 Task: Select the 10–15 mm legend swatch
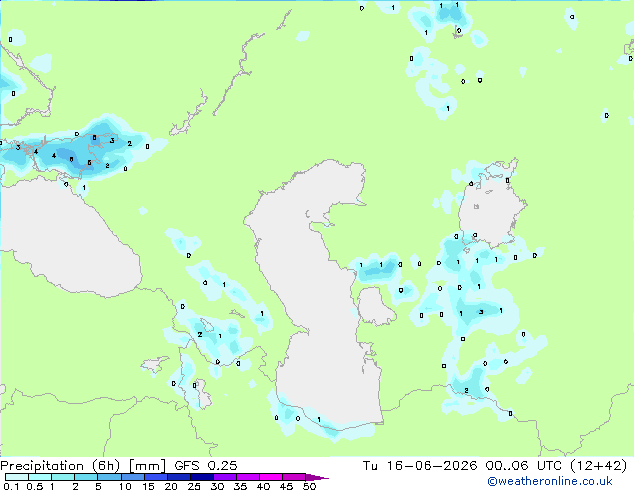[x=133, y=477]
